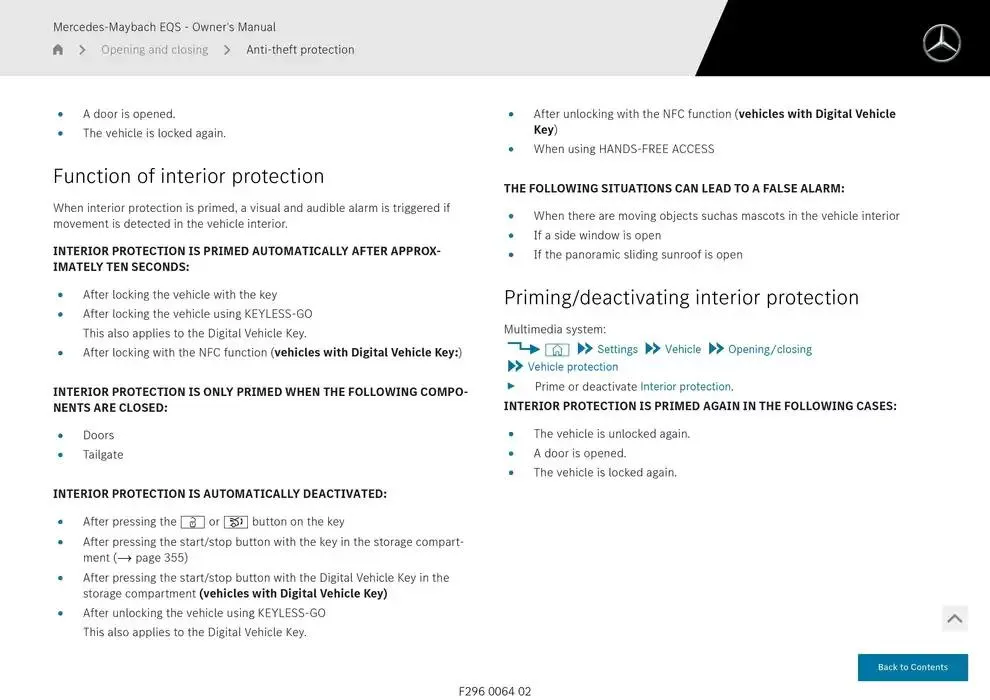
Task: Open the 'Opening and closing' breadcrumb
Action: (x=155, y=50)
